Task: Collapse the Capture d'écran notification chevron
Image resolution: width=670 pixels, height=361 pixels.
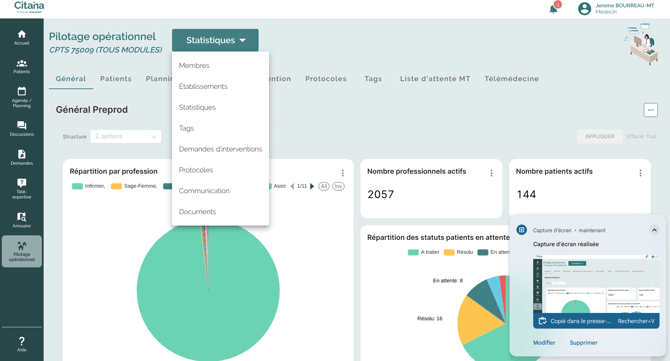Action: tap(654, 230)
